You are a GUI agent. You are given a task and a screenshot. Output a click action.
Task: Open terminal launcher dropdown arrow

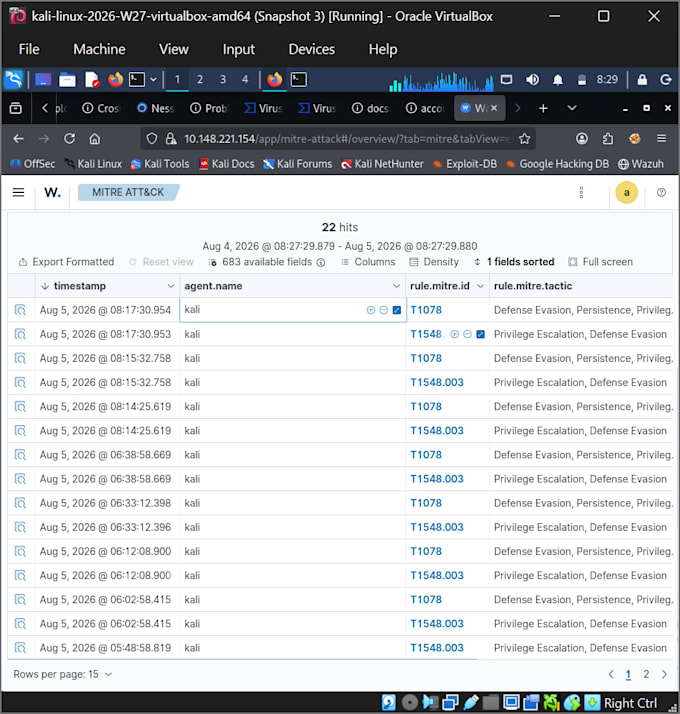pos(153,80)
